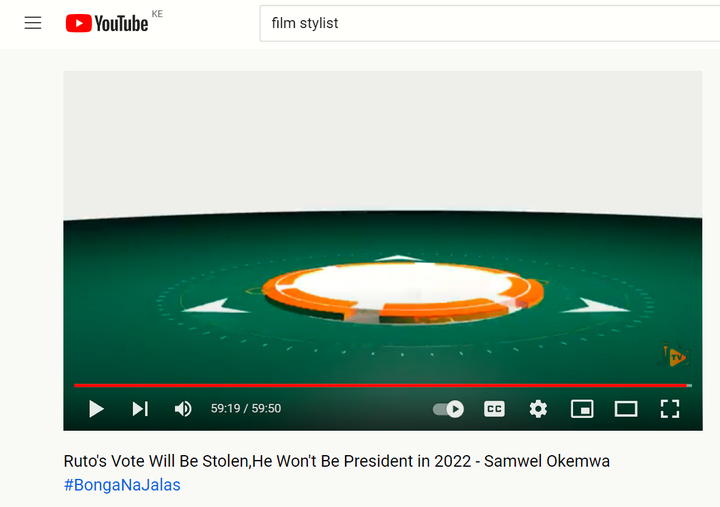Viewport: 720px width, 507px height.
Task: Switch to miniplayer mode
Action: click(582, 409)
